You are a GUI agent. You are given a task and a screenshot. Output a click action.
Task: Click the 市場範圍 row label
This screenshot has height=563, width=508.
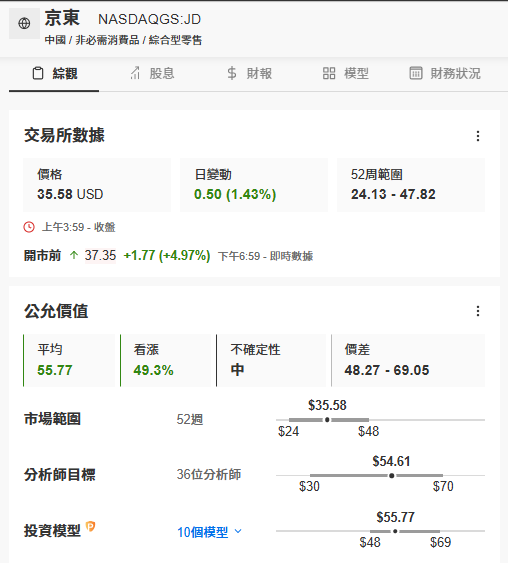tap(52, 419)
